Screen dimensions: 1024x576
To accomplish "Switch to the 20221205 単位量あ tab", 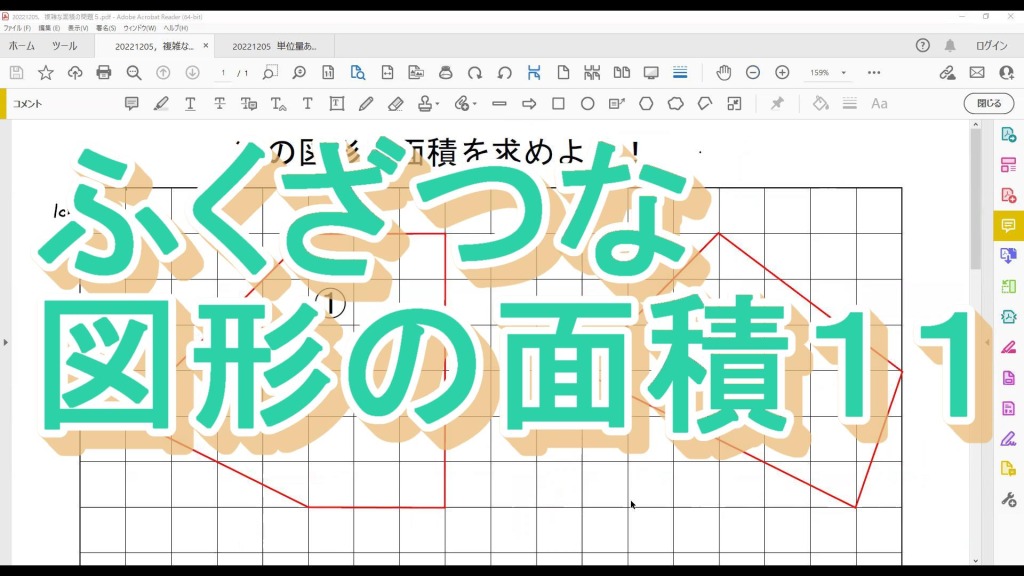I will (x=274, y=46).
